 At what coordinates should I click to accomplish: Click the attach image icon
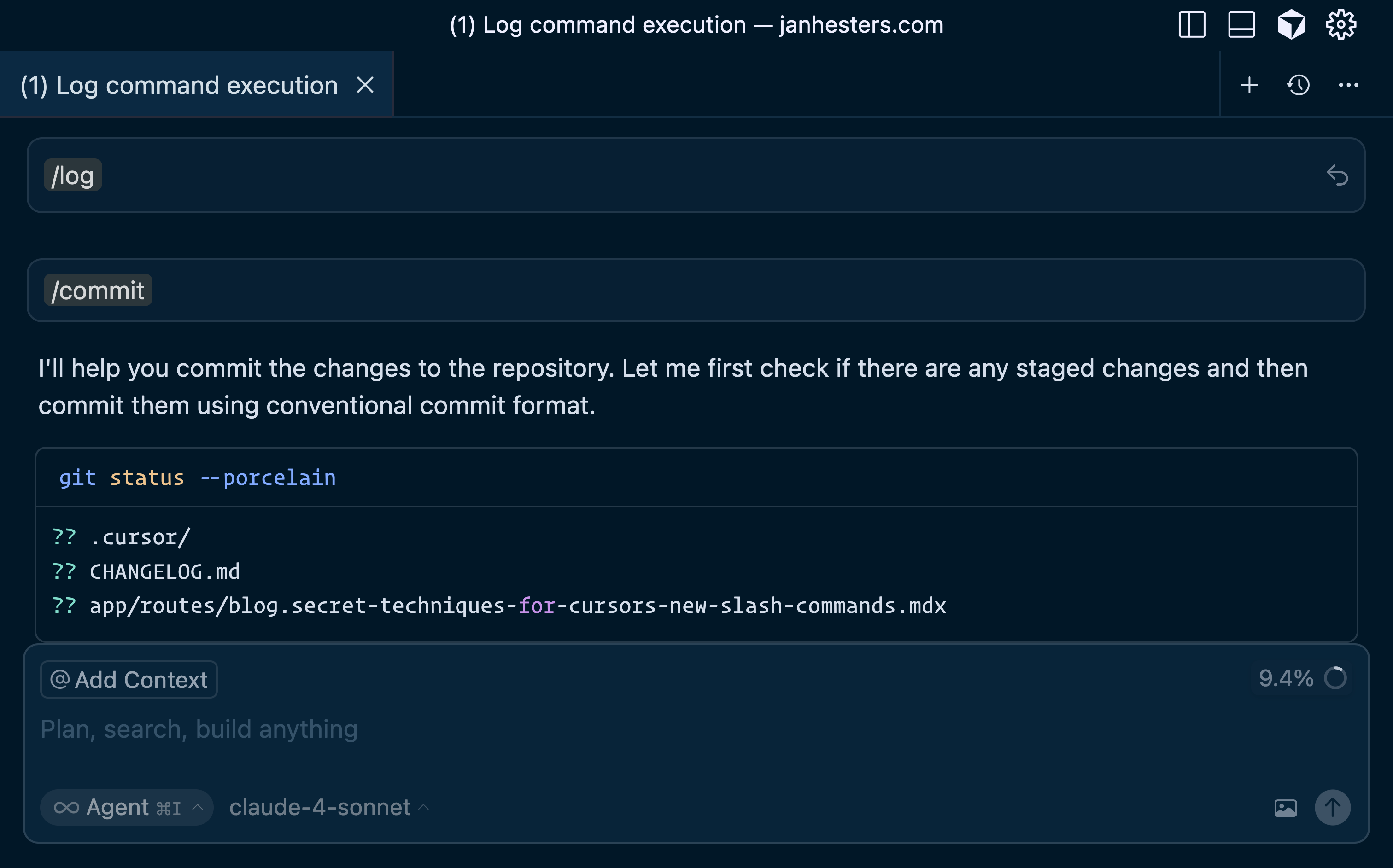[1285, 808]
